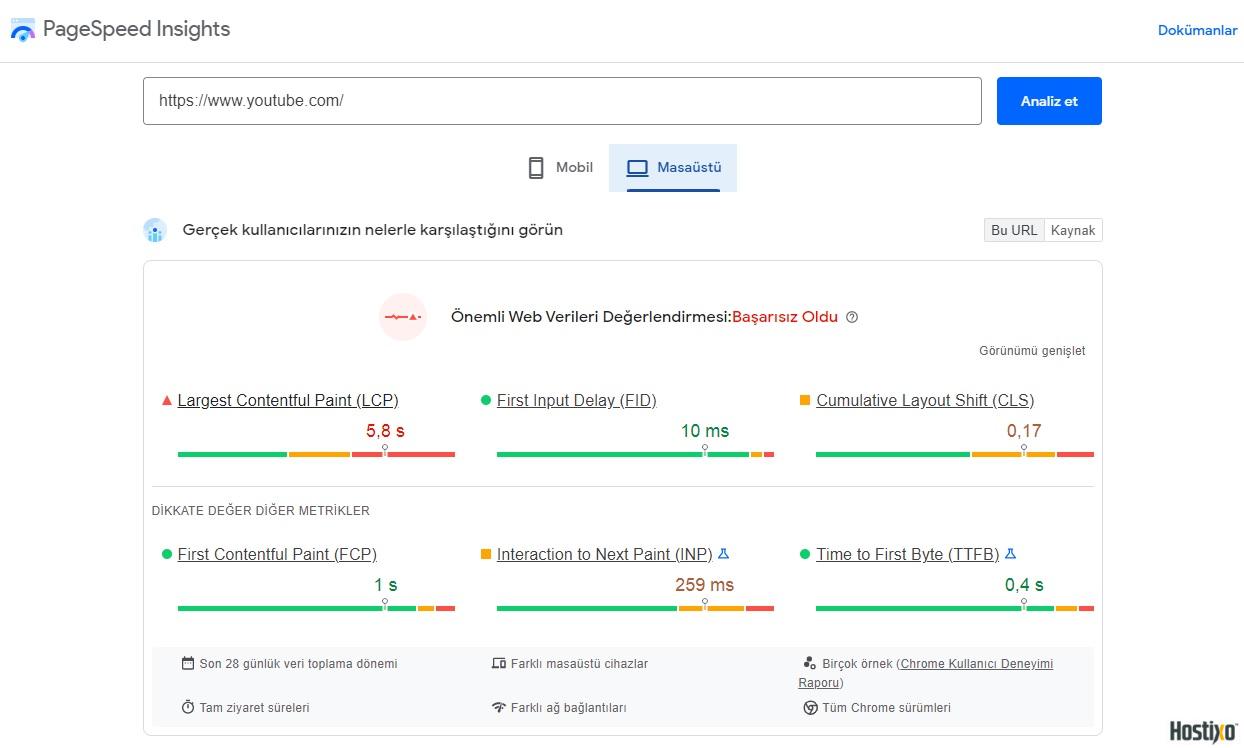Image resolution: width=1244 pixels, height=748 pixels.
Task: Open Interaction to Next Paint (INP) link
Action: pos(604,554)
